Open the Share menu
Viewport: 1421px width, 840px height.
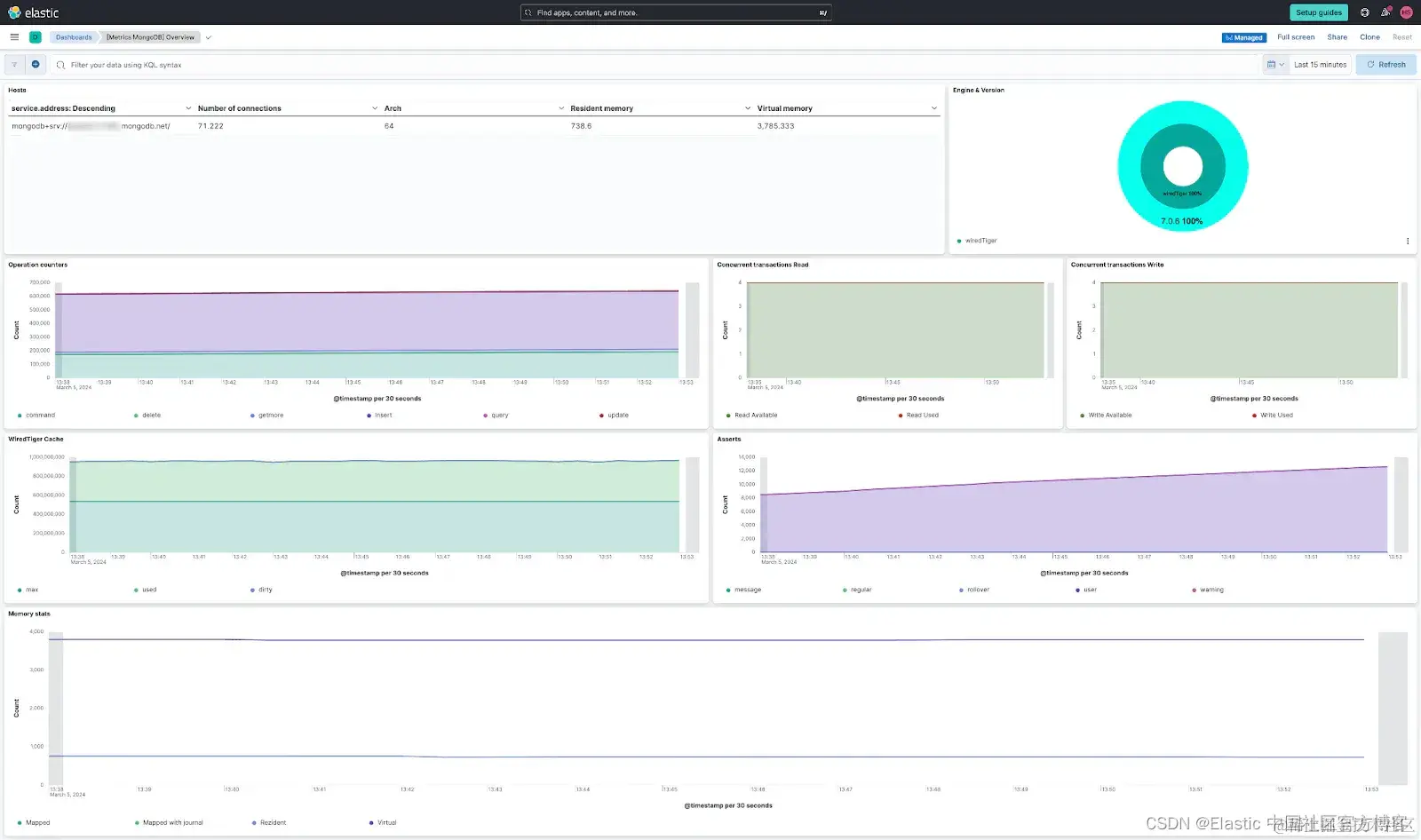click(1337, 37)
